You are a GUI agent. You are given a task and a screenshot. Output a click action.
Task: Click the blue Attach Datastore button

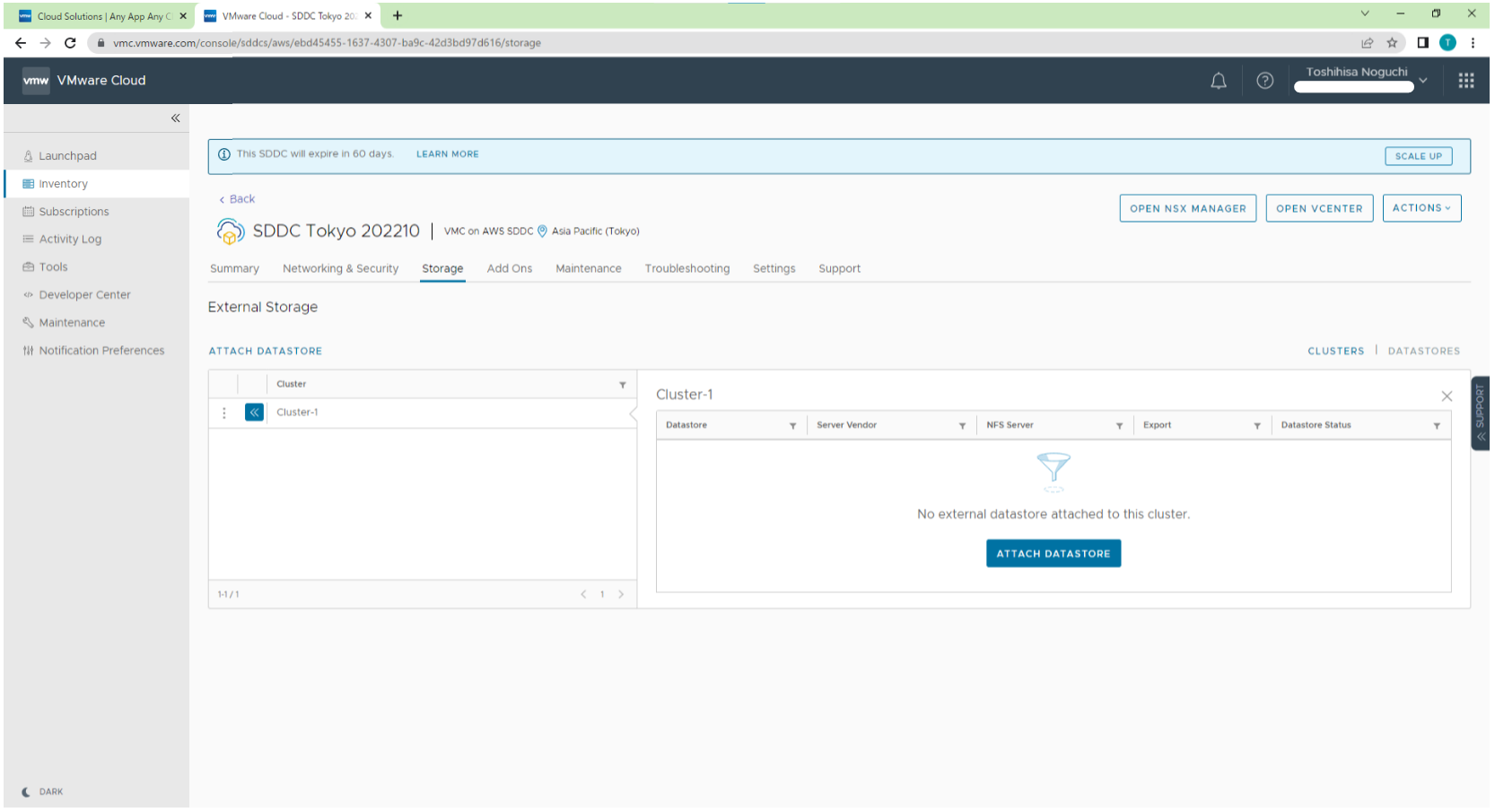[x=1053, y=554]
